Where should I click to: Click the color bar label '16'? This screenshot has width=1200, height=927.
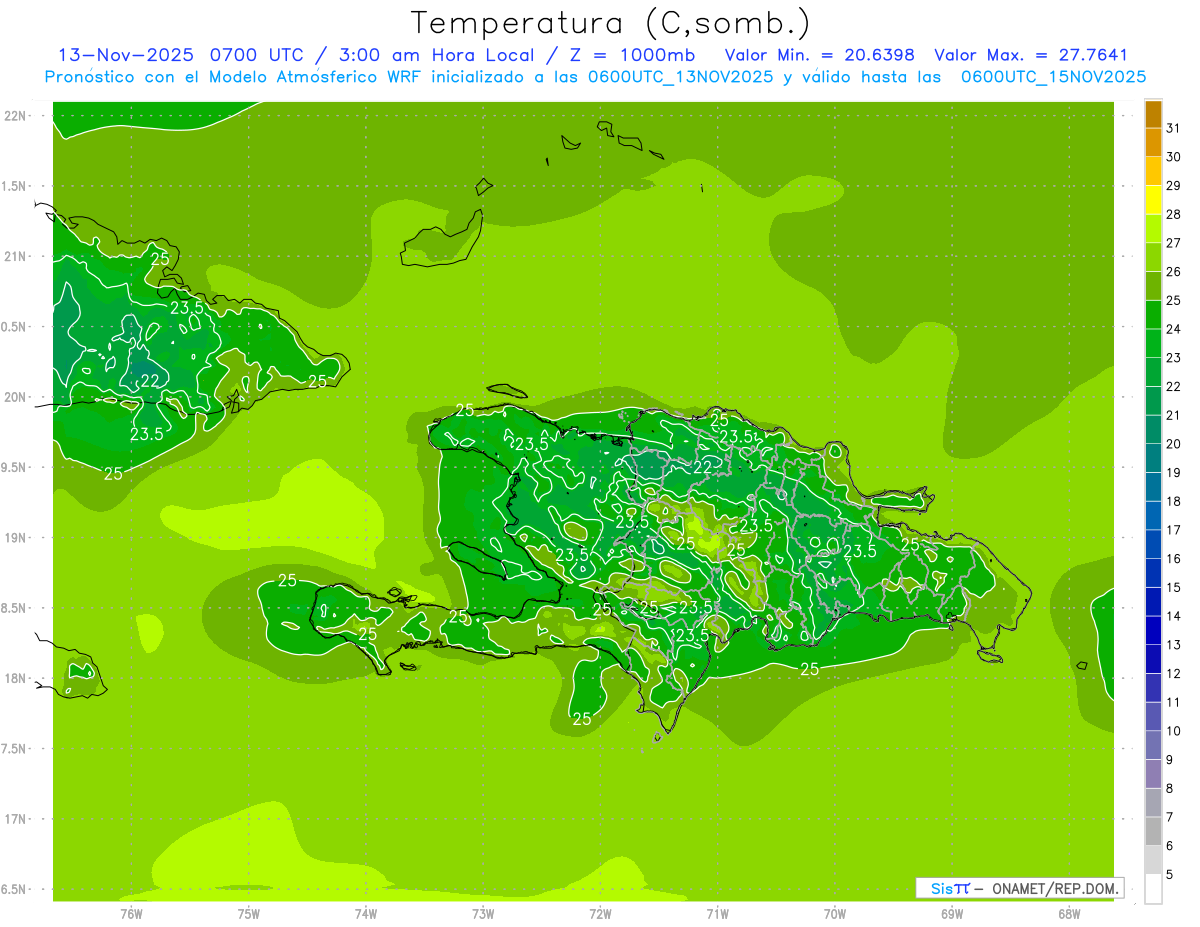point(1174,559)
